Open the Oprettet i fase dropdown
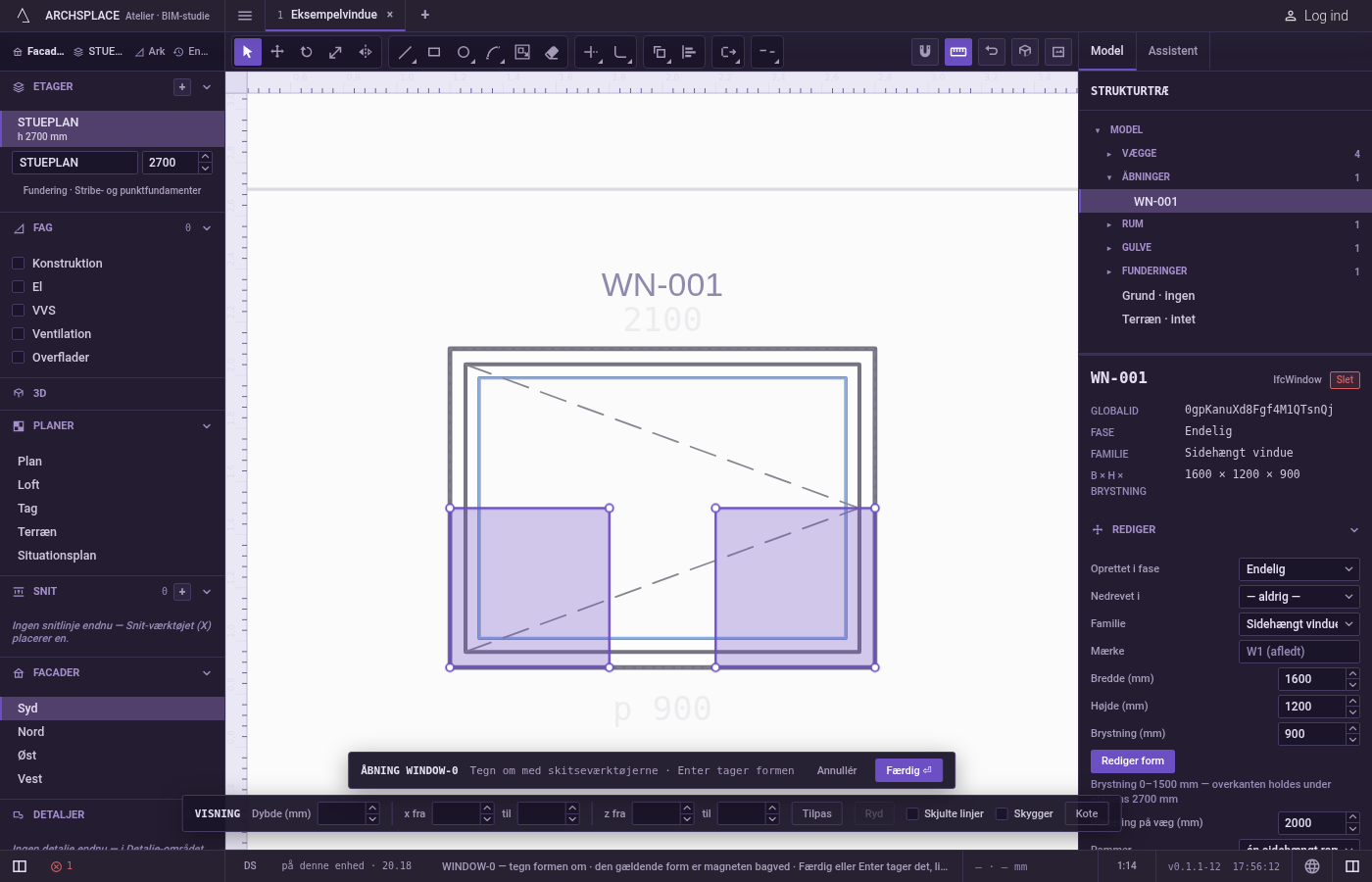The image size is (1372, 882). click(x=1299, y=569)
